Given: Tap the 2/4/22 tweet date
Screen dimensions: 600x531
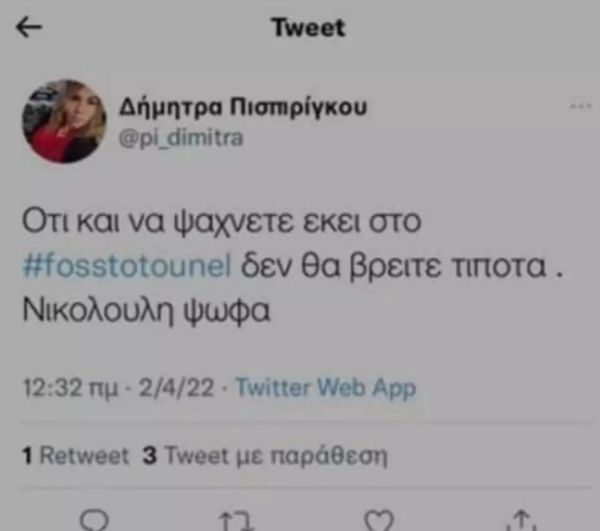Looking at the screenshot, I should click(176, 388).
